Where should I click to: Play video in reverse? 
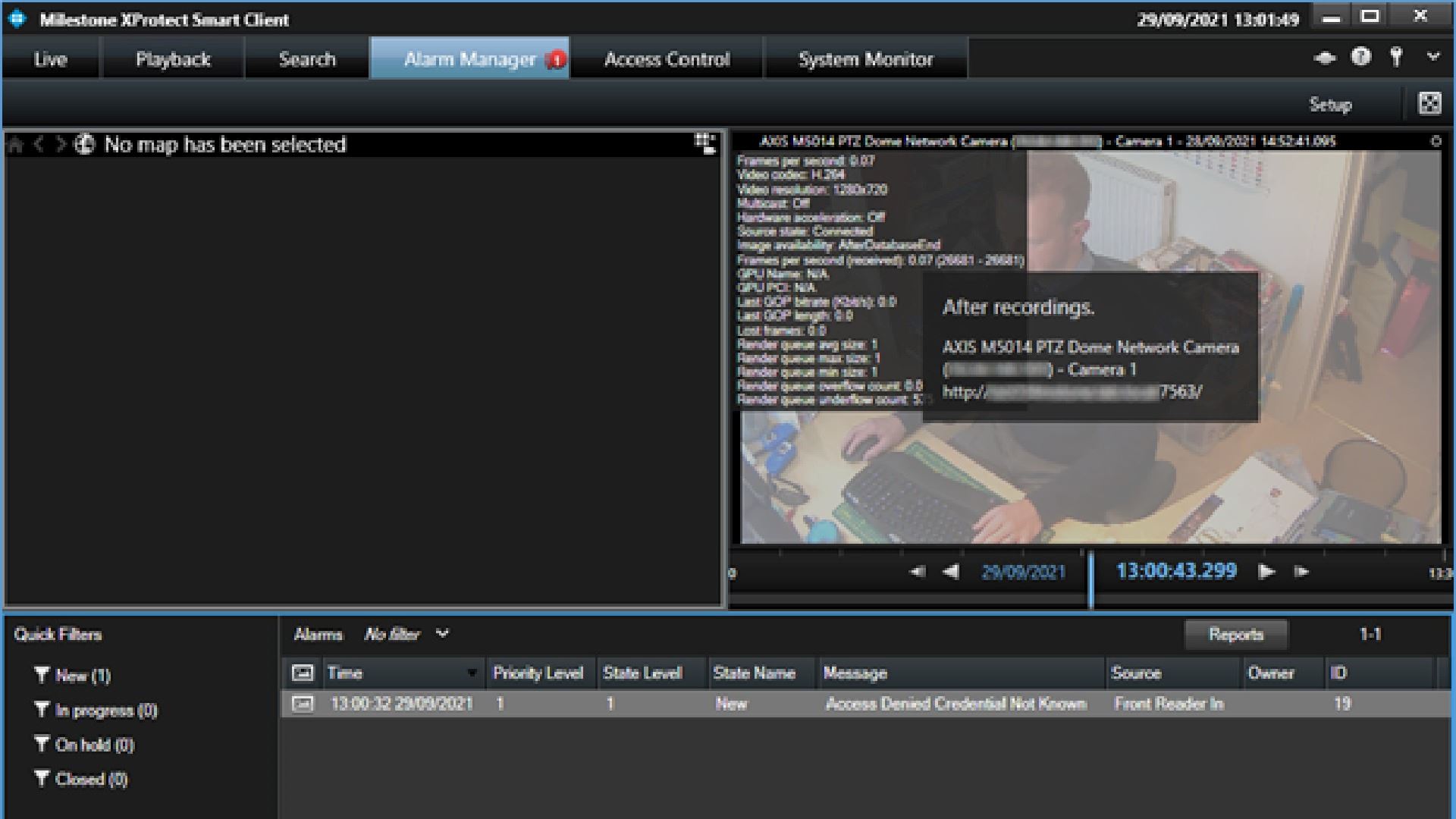(951, 572)
